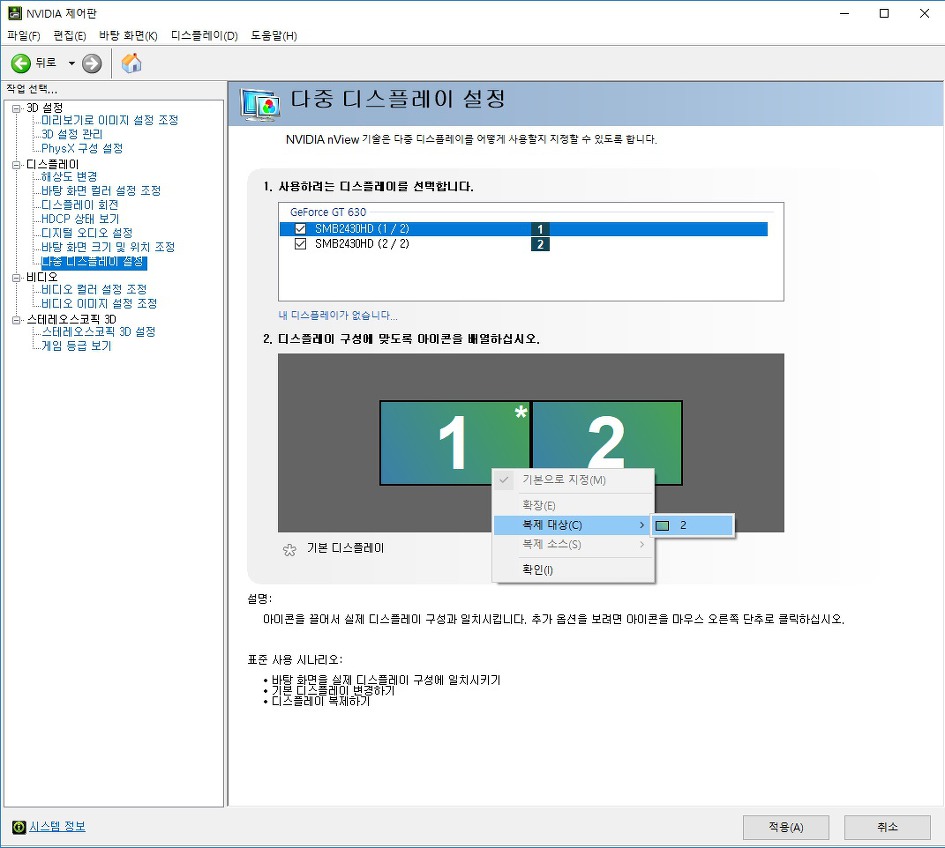Click the display 1 badge in list
This screenshot has height=848, width=945.
click(x=540, y=229)
